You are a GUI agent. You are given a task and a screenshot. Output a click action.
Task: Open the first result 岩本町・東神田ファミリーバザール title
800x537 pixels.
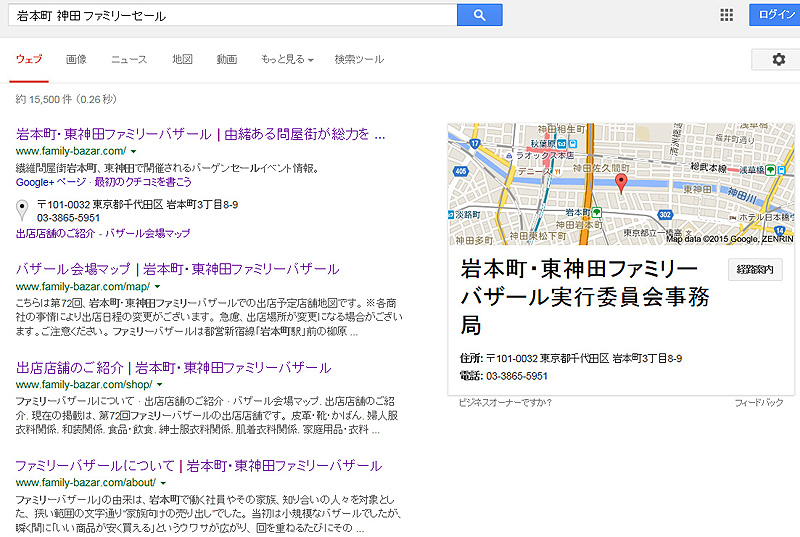point(201,134)
